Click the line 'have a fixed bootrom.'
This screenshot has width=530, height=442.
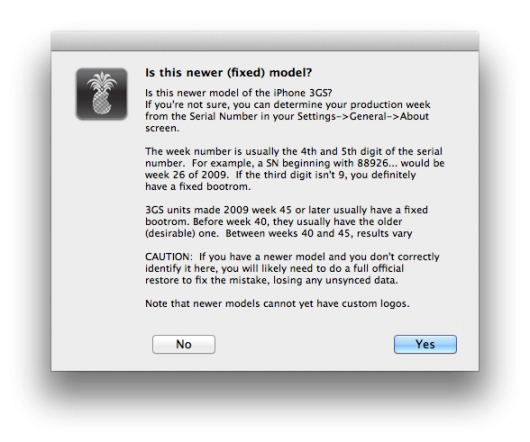click(x=198, y=187)
